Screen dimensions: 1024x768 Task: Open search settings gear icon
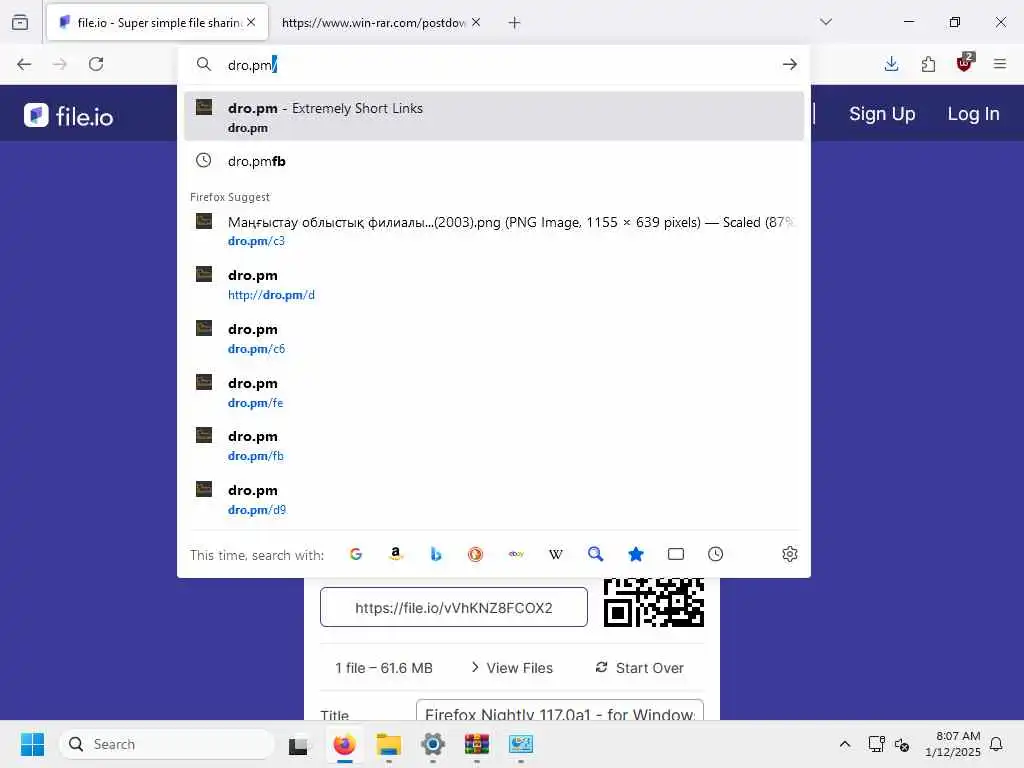pos(790,554)
